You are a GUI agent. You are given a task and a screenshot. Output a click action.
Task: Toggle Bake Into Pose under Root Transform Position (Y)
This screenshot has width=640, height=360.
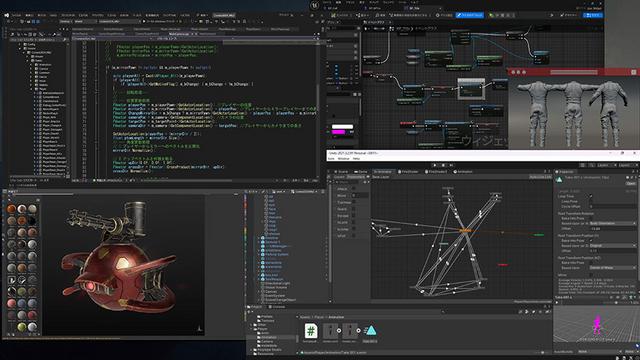[591, 240]
